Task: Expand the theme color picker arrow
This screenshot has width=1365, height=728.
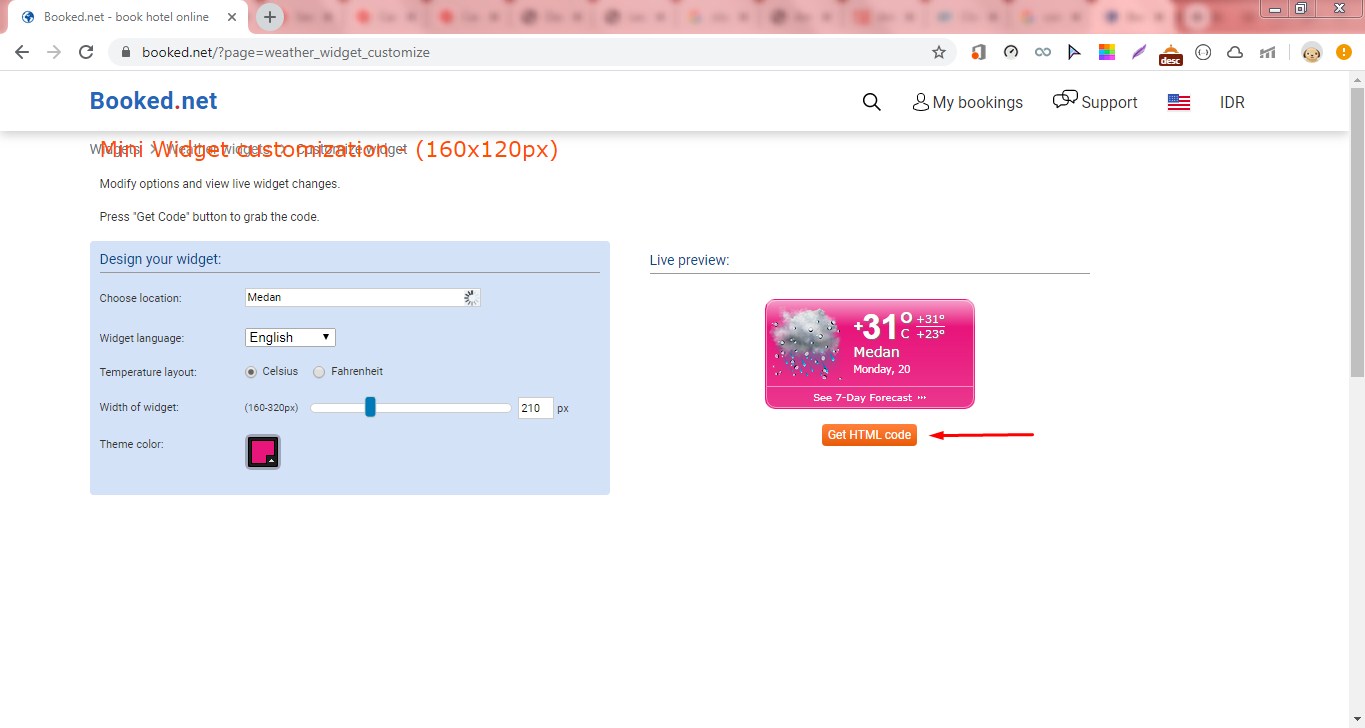Action: (x=270, y=460)
